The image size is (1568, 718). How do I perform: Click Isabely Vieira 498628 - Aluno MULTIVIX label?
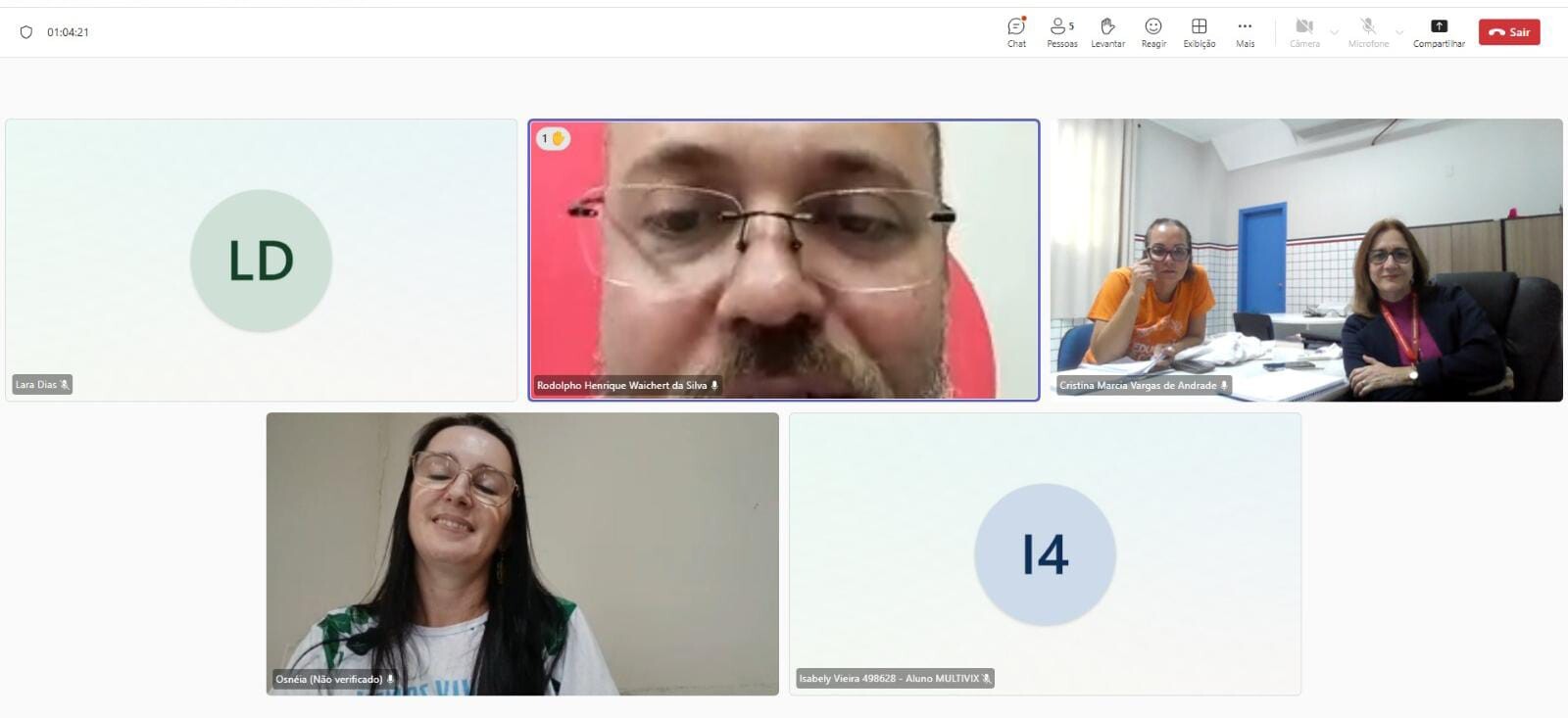pyautogui.click(x=895, y=678)
